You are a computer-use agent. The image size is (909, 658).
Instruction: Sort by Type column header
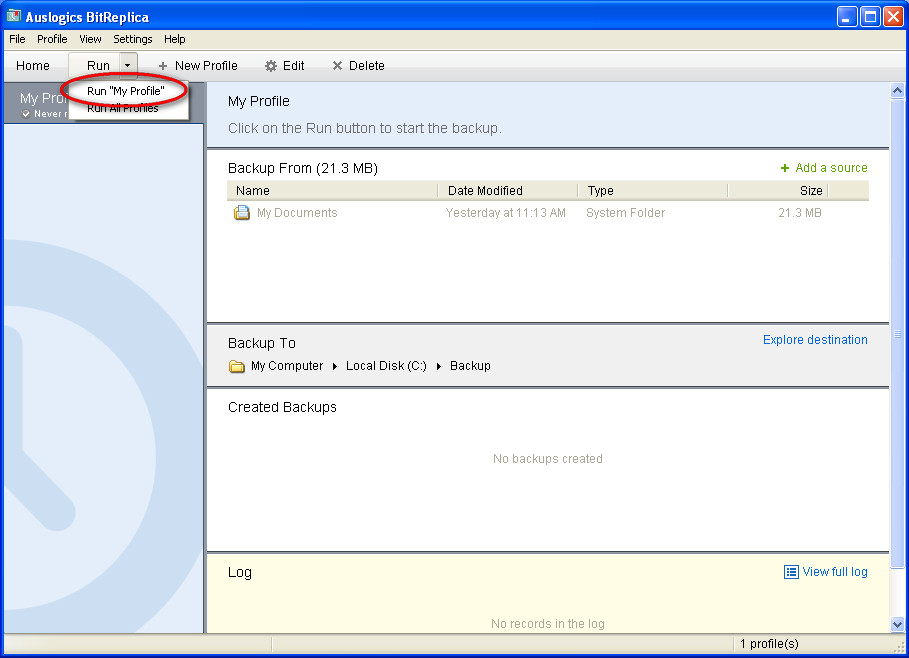tap(653, 191)
